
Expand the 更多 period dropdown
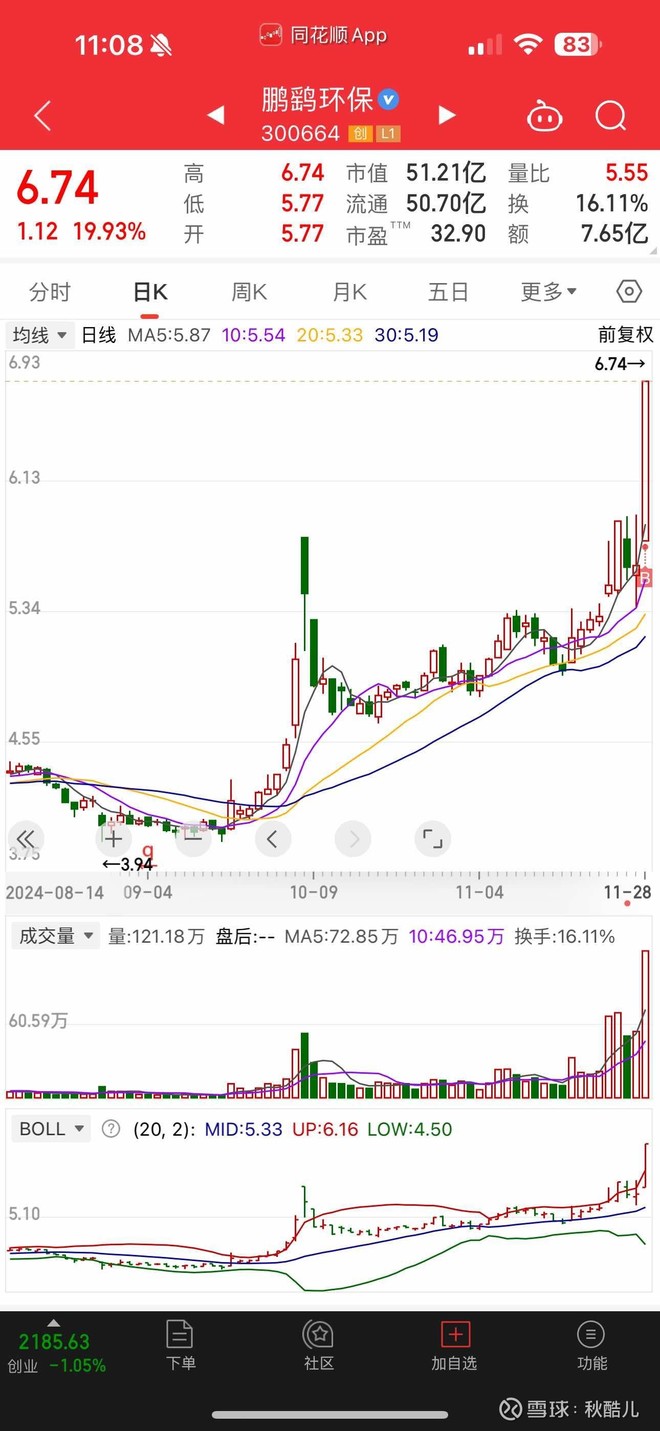click(549, 292)
